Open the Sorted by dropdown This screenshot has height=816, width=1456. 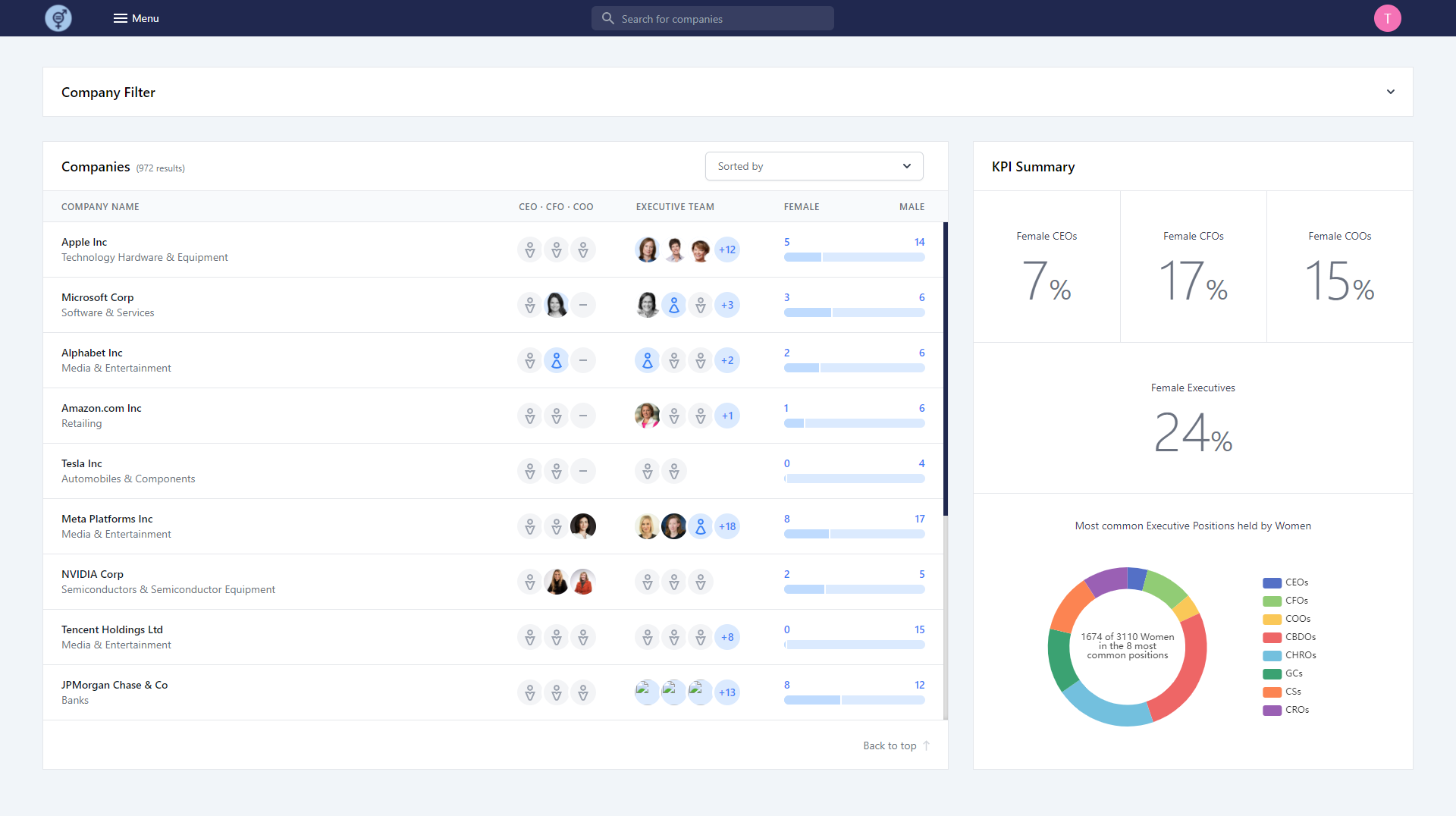(814, 166)
